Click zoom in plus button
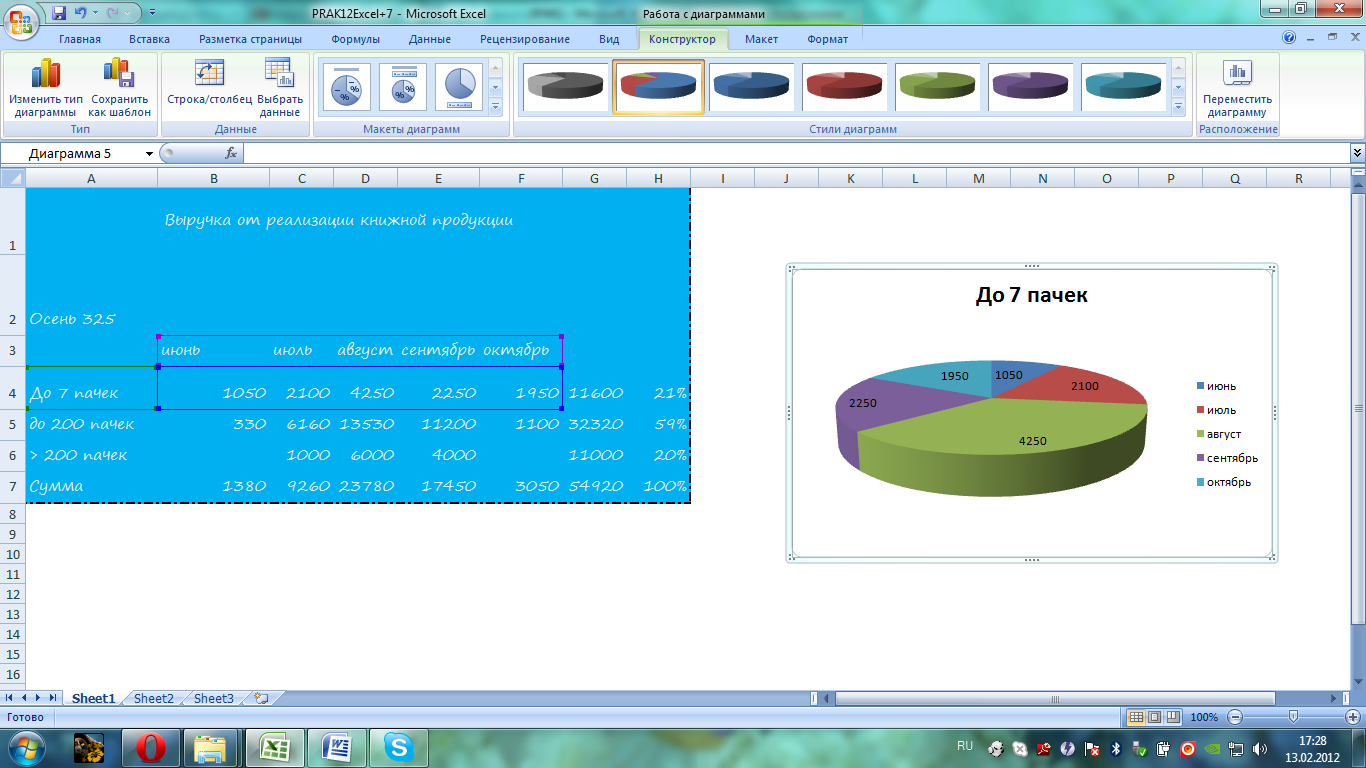The width and height of the screenshot is (1366, 768). [1354, 717]
